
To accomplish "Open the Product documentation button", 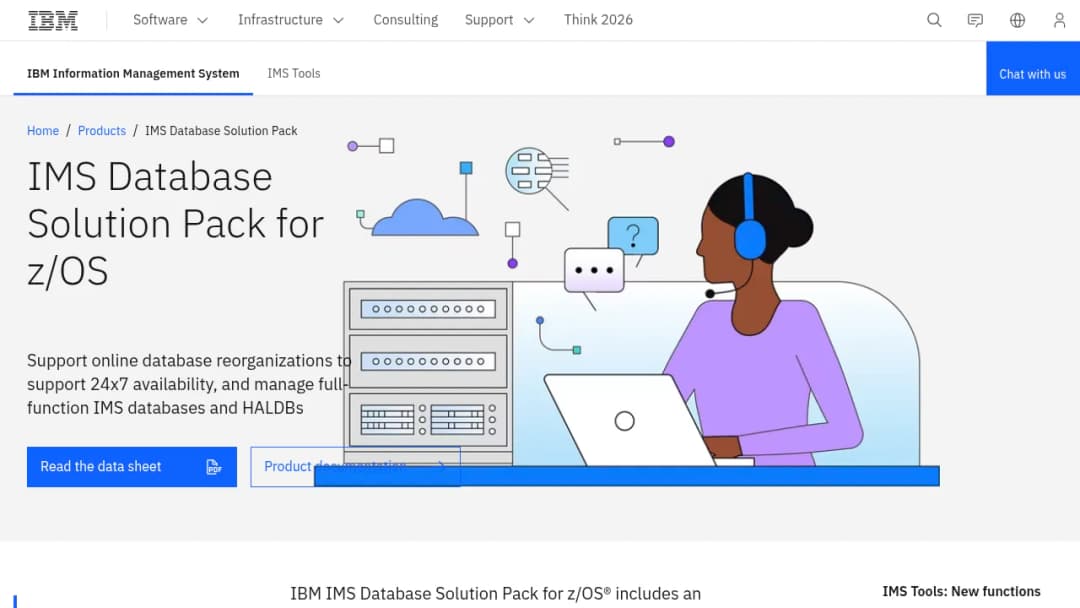I will tap(355, 467).
